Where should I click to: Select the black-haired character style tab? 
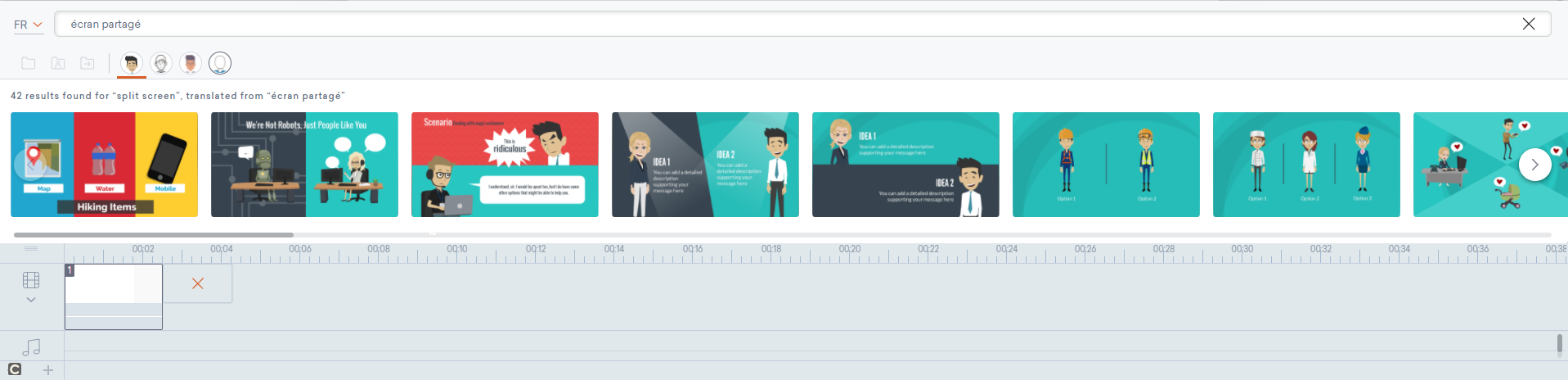click(x=131, y=63)
